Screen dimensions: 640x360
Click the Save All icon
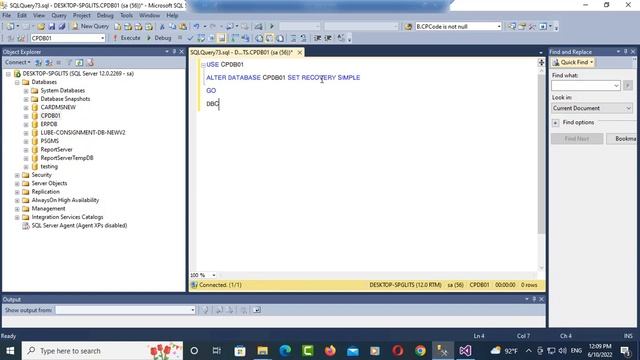62,27
